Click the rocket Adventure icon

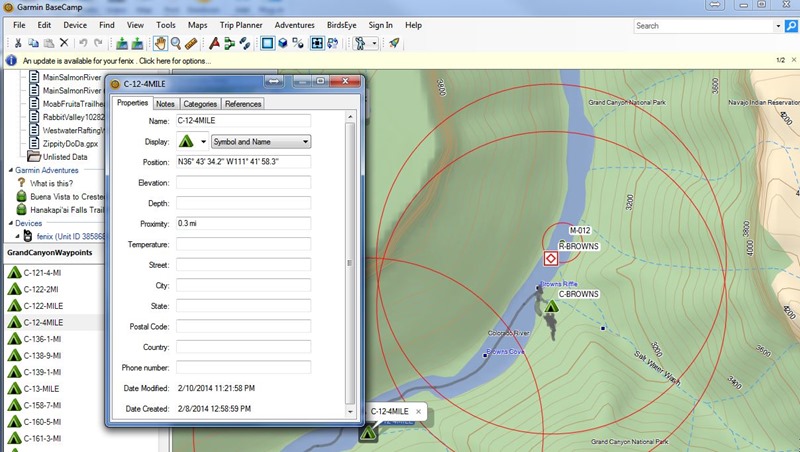tap(394, 43)
